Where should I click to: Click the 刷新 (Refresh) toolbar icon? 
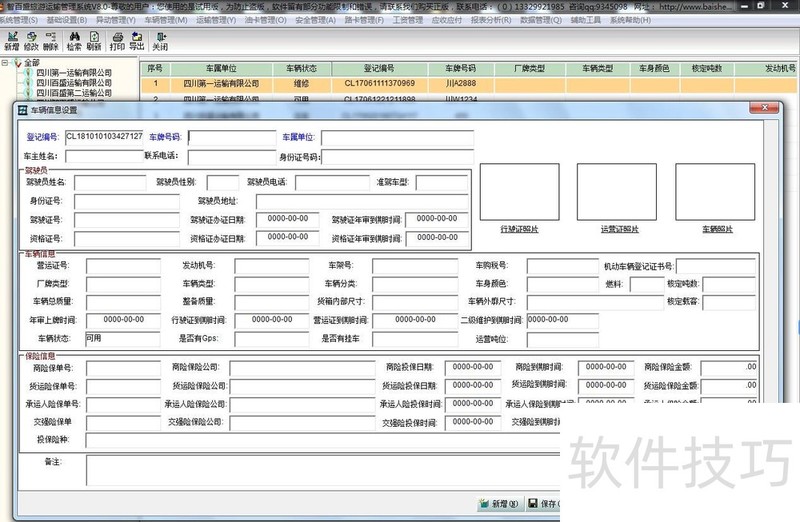tap(94, 41)
